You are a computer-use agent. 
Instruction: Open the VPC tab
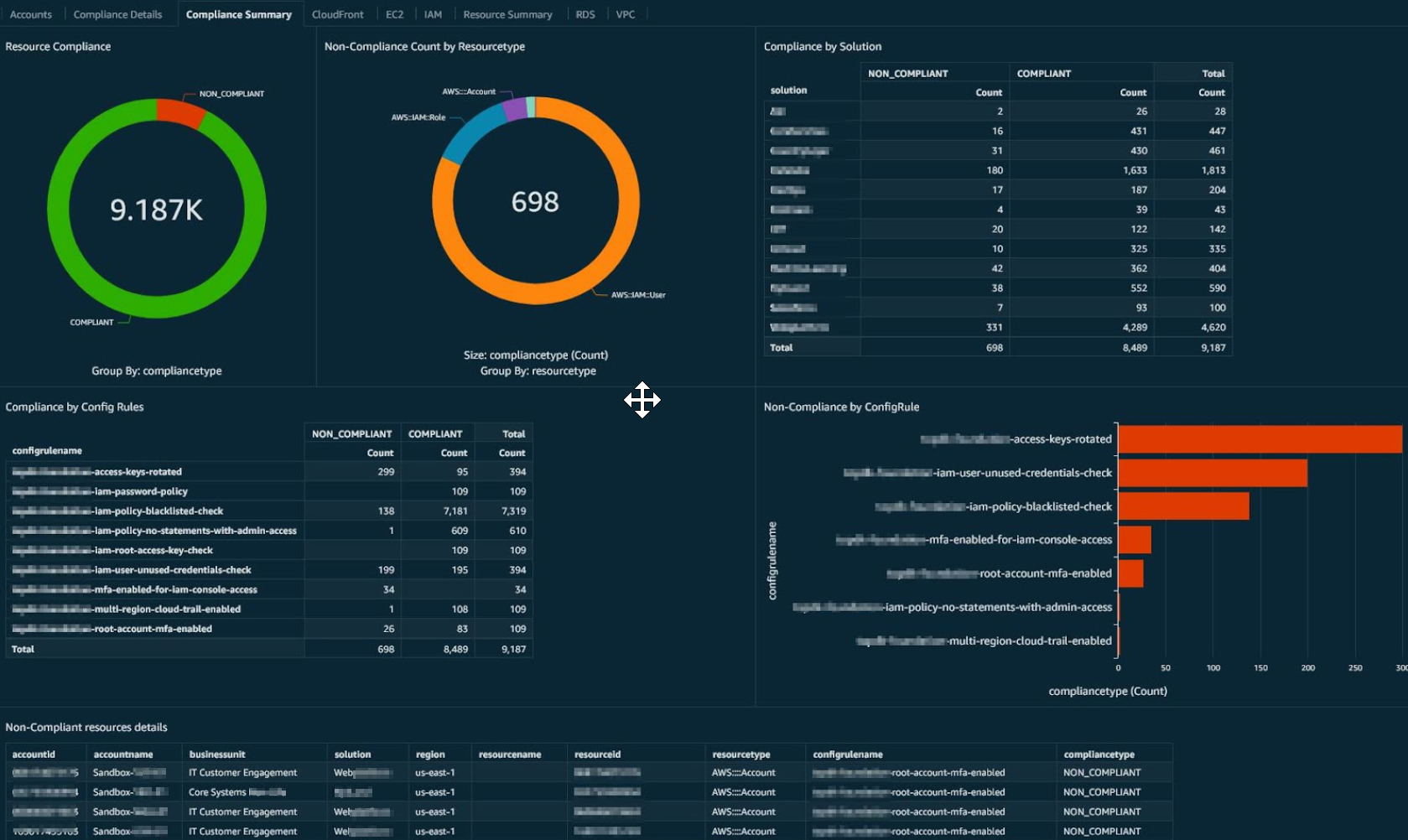click(624, 13)
